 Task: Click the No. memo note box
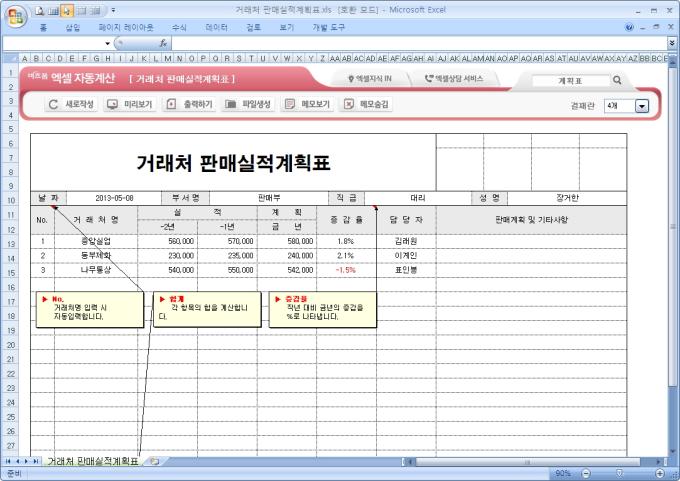coord(90,309)
